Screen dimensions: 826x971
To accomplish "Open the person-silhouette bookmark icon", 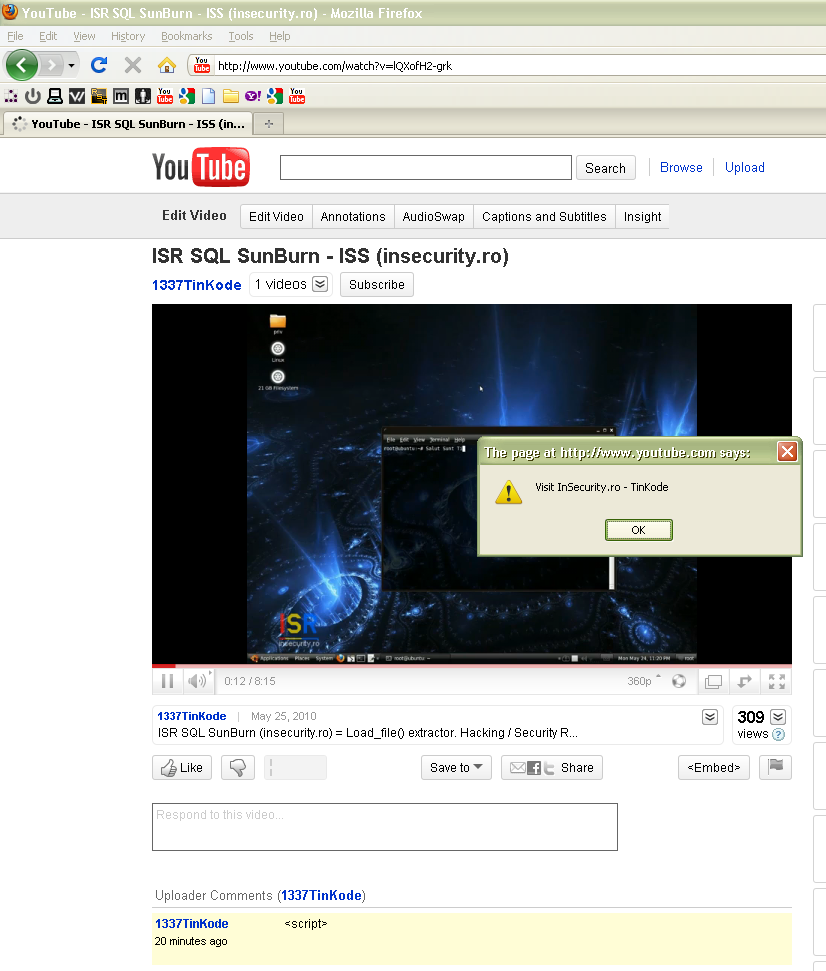I will click(x=143, y=96).
